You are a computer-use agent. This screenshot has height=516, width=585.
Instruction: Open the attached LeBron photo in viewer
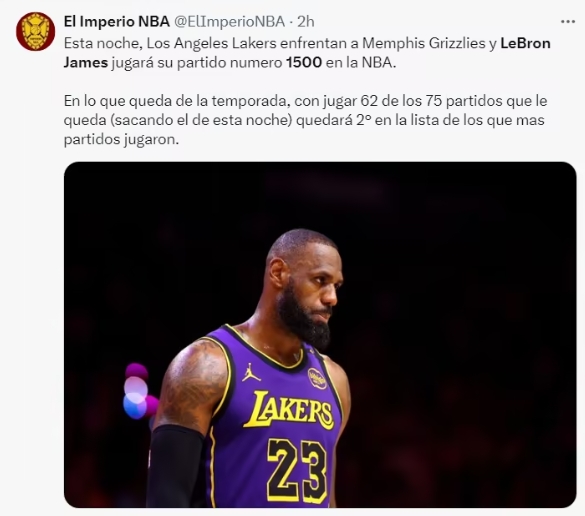[320, 335]
